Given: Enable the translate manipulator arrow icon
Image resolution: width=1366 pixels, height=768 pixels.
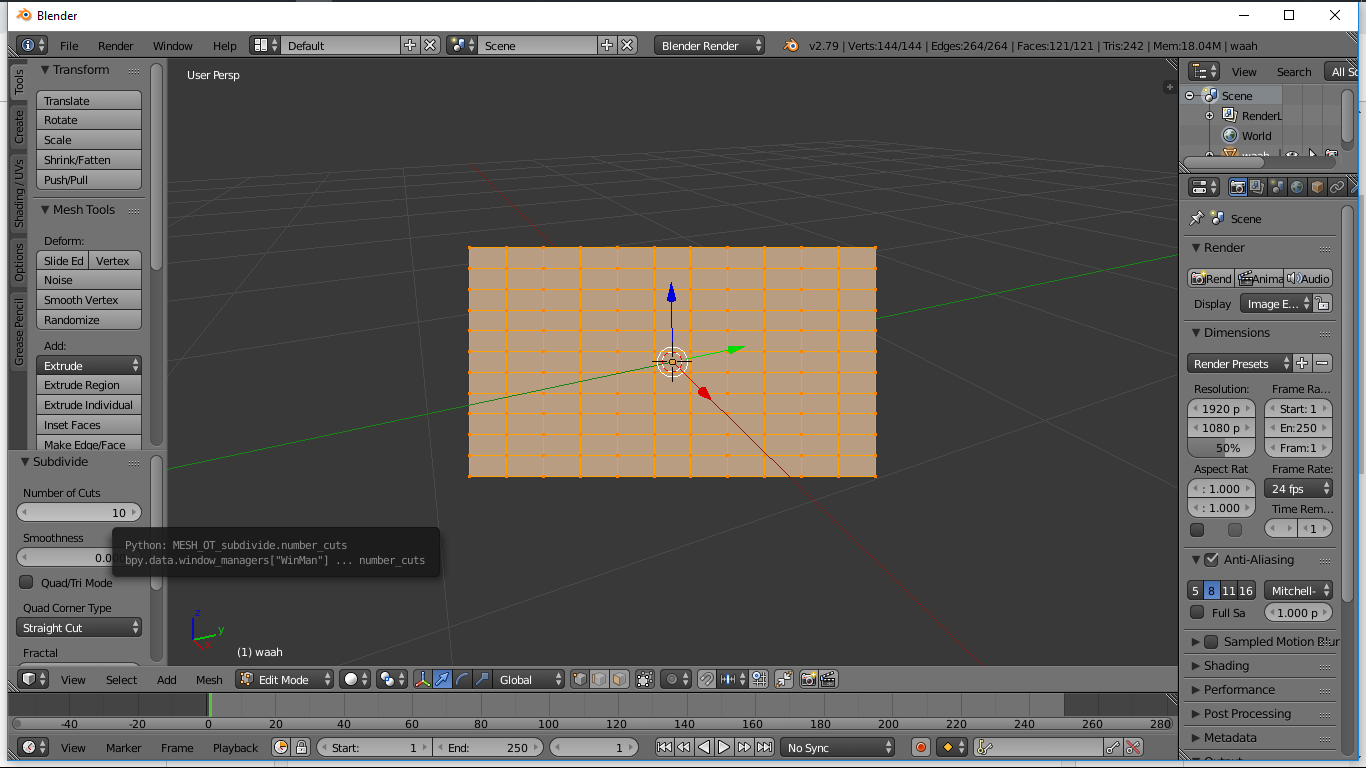Looking at the screenshot, I should (442, 679).
